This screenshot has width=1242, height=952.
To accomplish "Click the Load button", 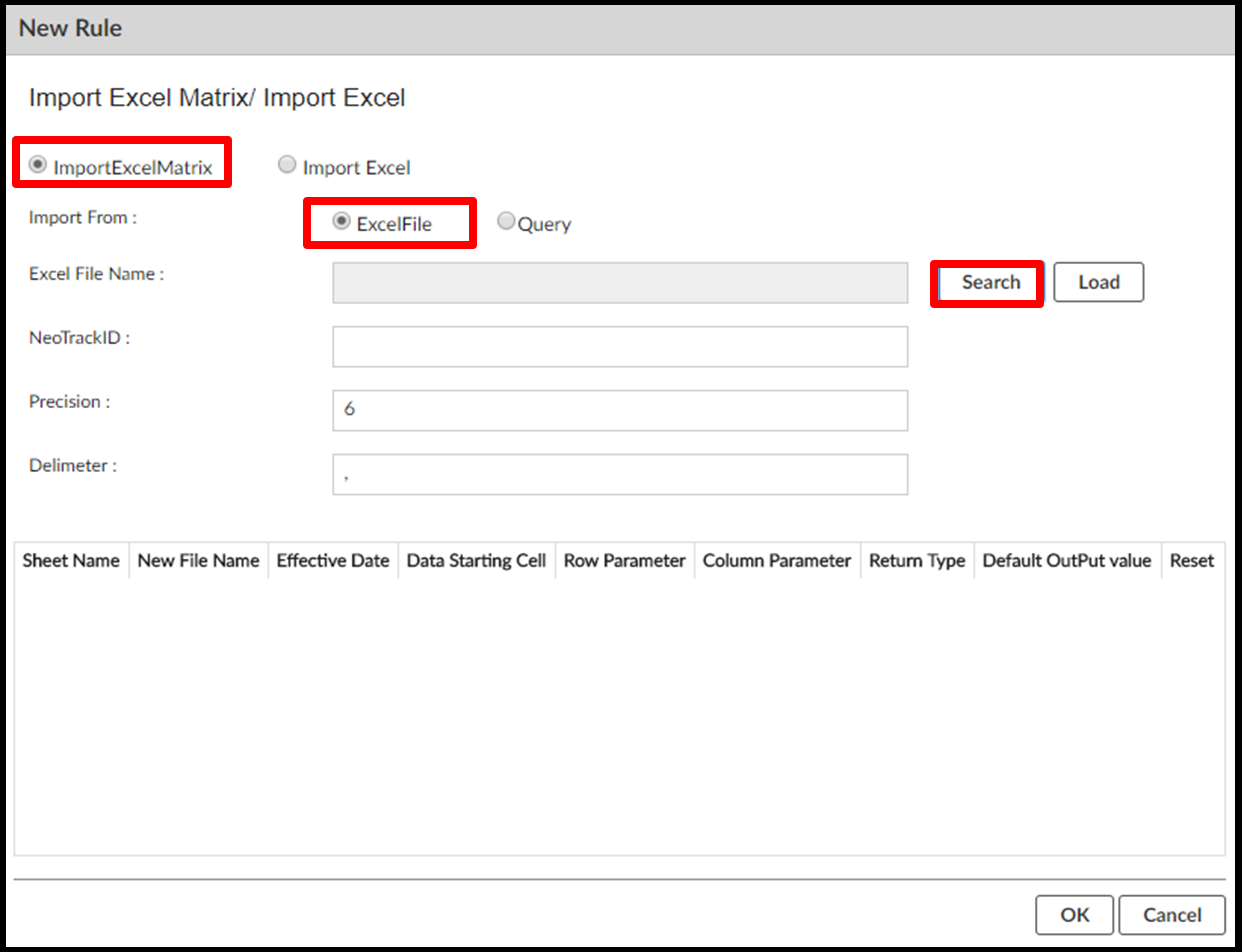I will point(1098,282).
